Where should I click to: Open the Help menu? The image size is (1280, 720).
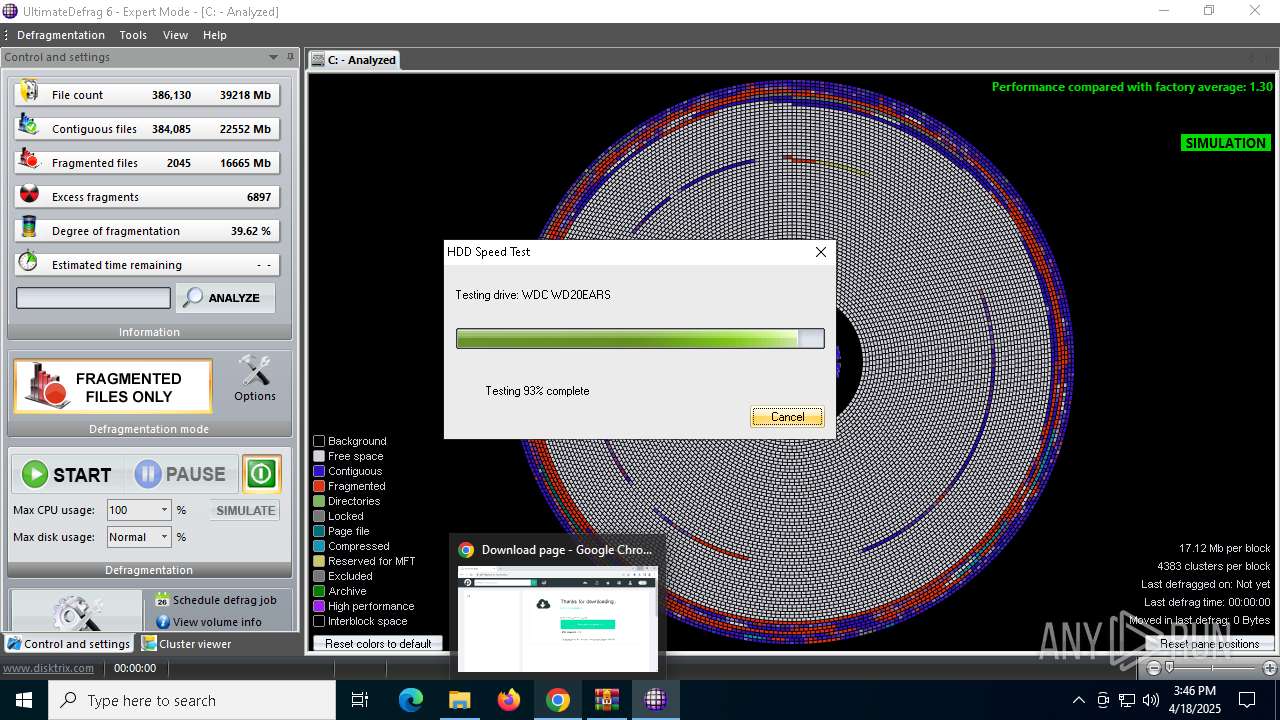[x=215, y=35]
